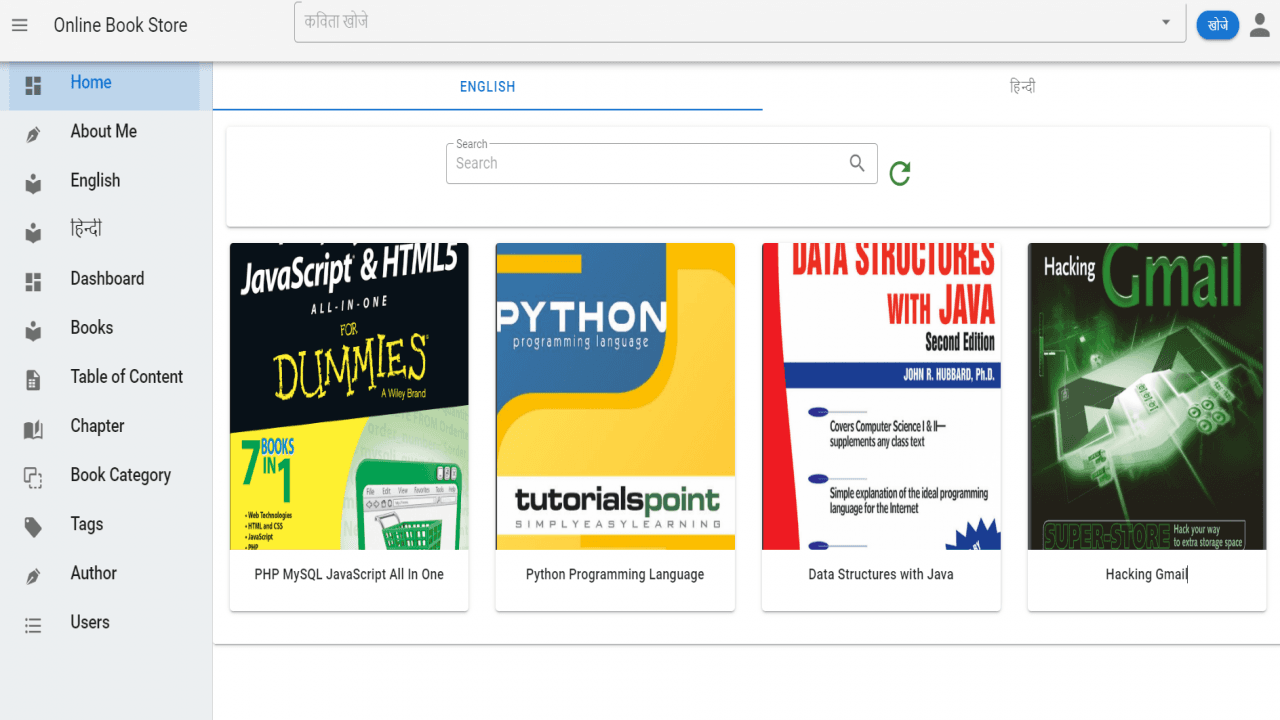Open the Hacking Gmail book cover
This screenshot has height=720, width=1280.
(x=1147, y=396)
